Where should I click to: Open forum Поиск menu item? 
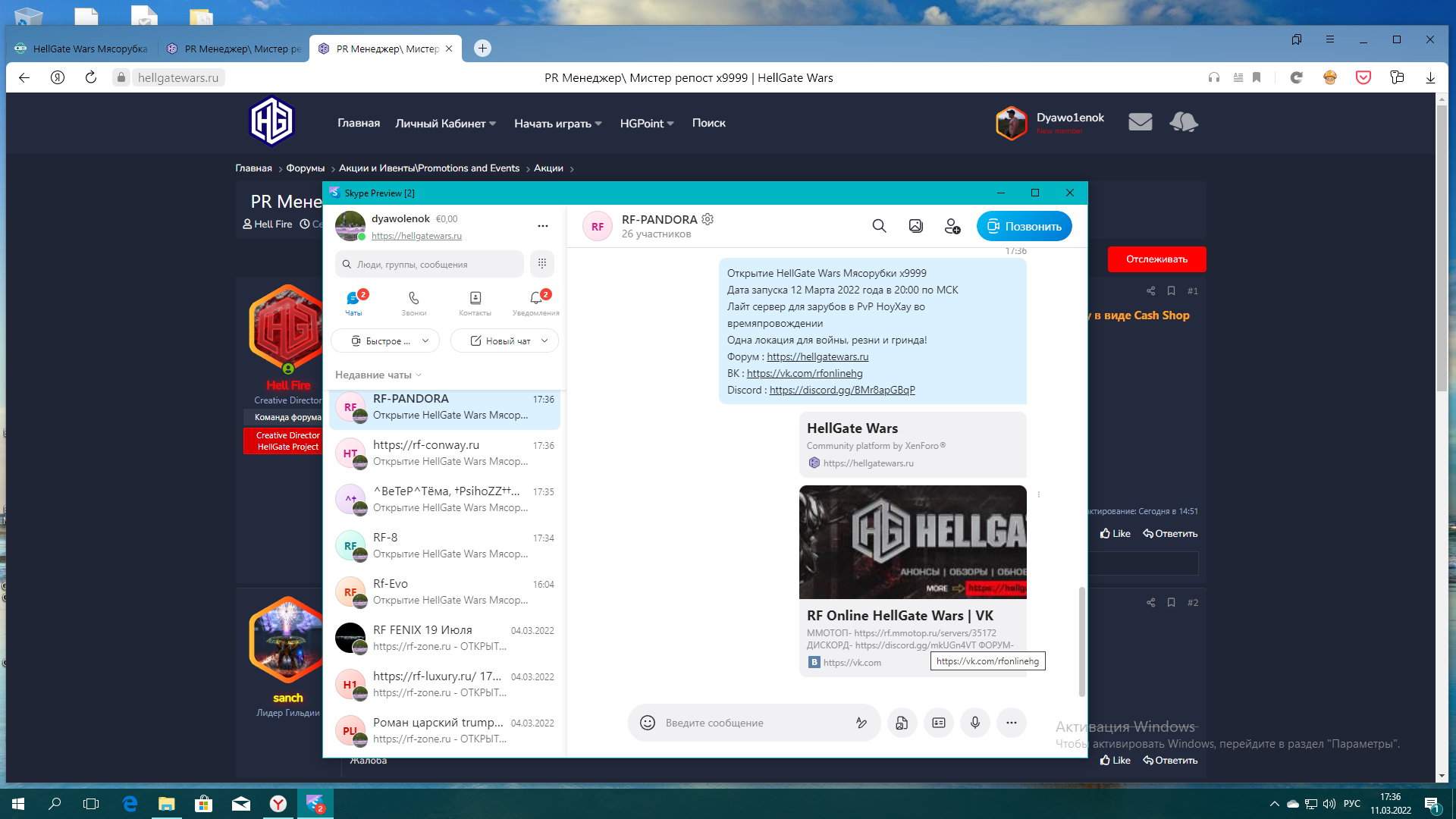708,123
